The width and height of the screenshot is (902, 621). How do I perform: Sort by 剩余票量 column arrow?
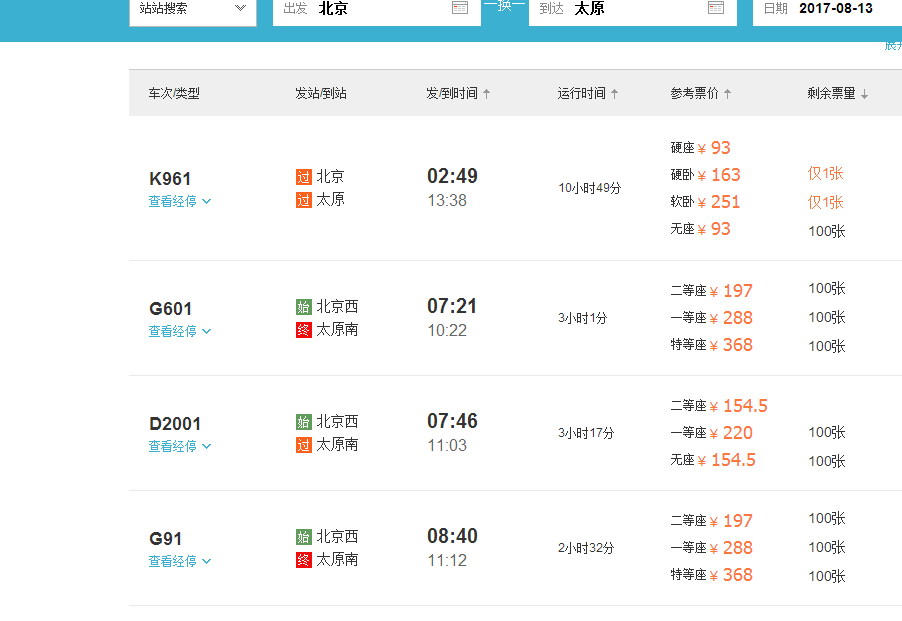pos(864,94)
